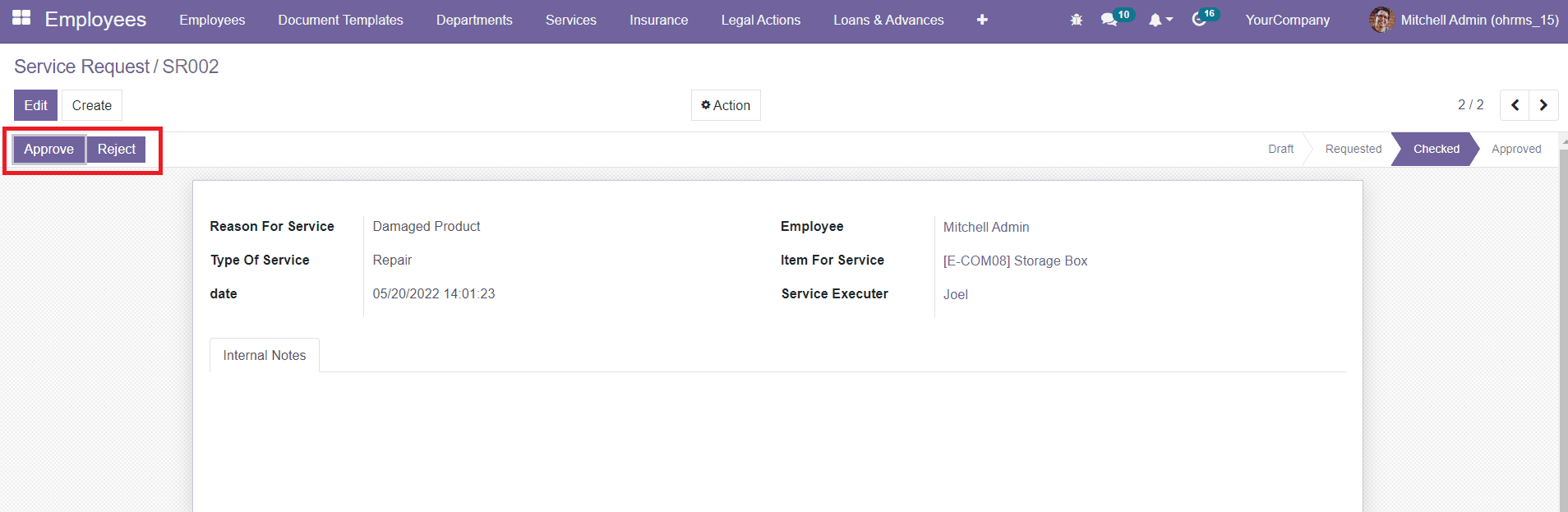Click the Approved status stage
This screenshot has width=1568, height=512.
click(x=1515, y=149)
